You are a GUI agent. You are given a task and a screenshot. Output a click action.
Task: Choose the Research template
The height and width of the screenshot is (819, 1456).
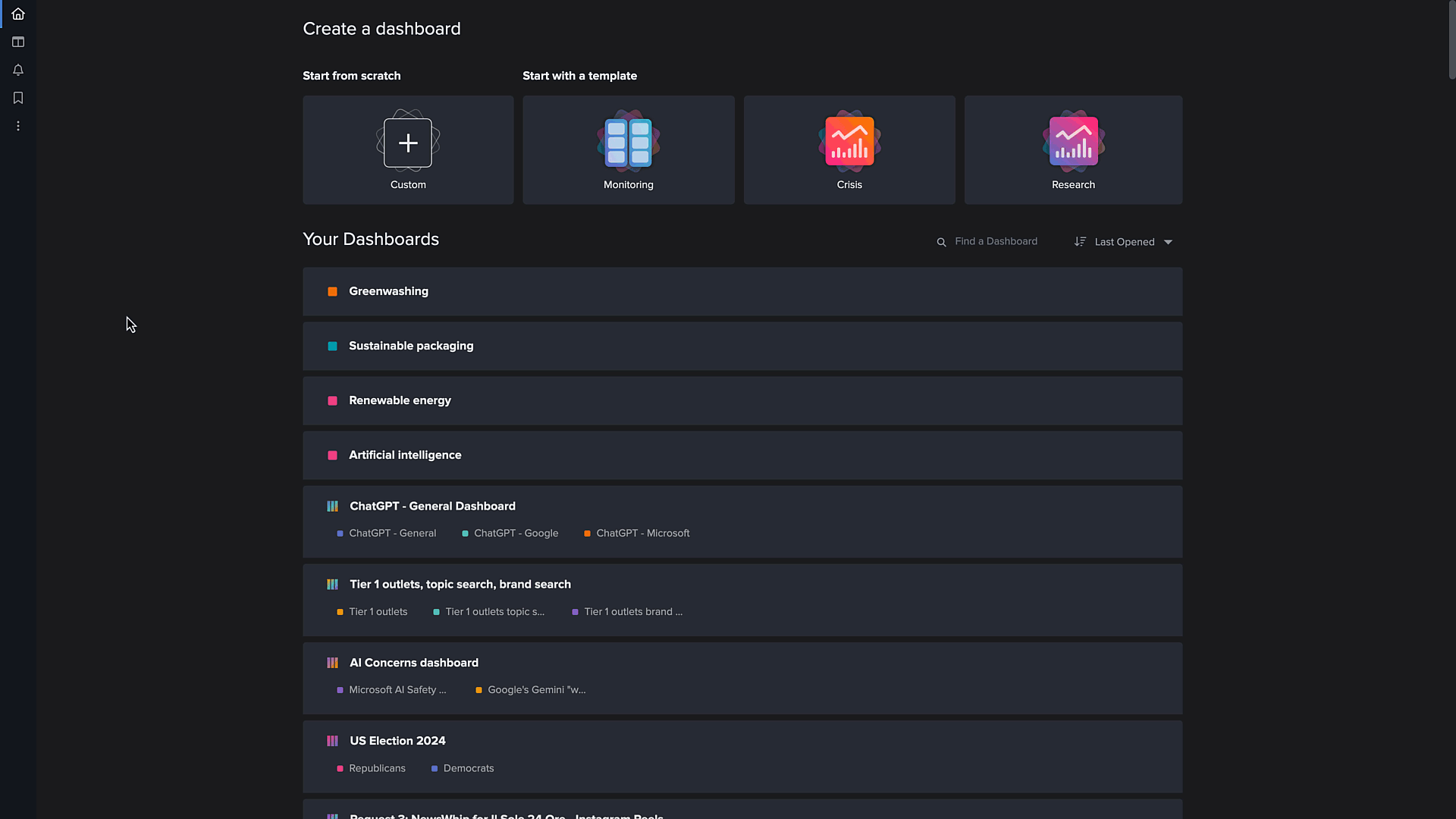click(1072, 150)
